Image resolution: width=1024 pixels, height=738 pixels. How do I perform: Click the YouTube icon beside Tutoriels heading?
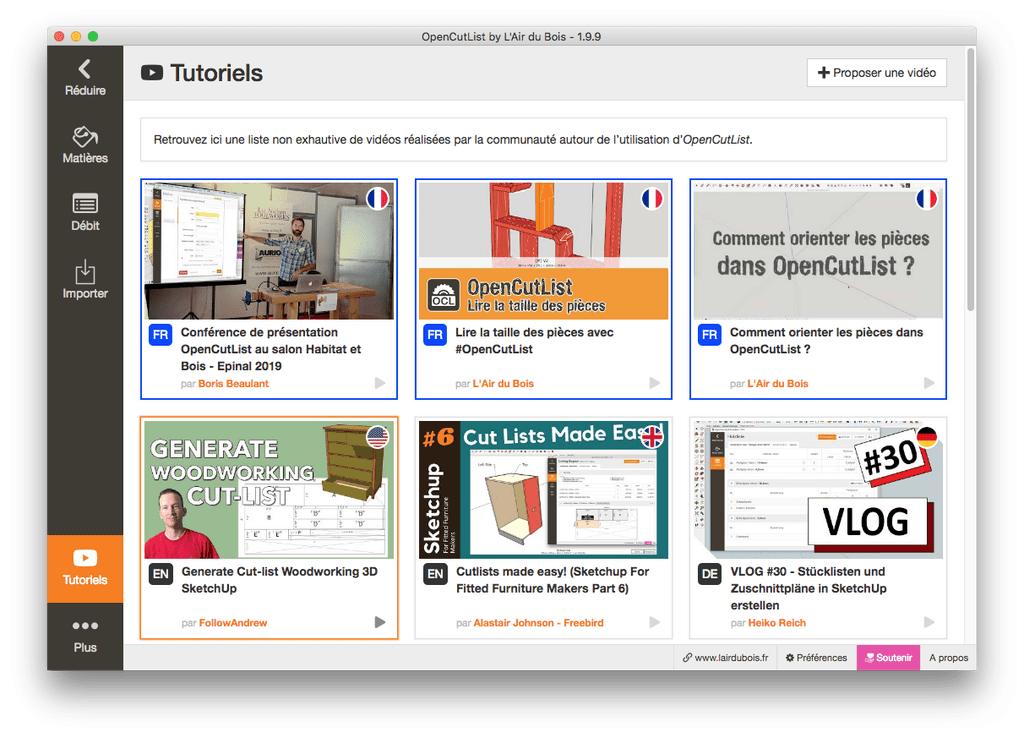[x=152, y=73]
